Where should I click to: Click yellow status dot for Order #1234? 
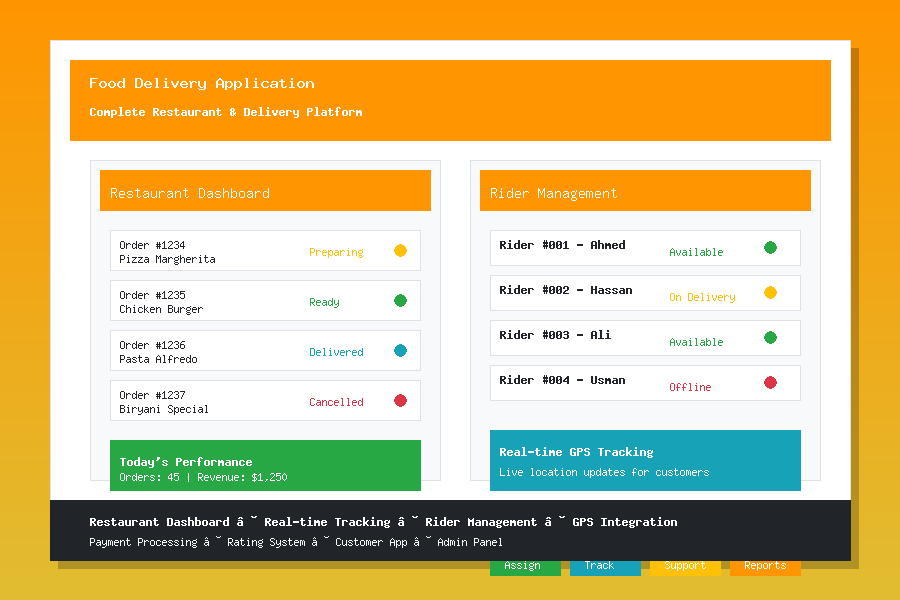pyautogui.click(x=400, y=251)
